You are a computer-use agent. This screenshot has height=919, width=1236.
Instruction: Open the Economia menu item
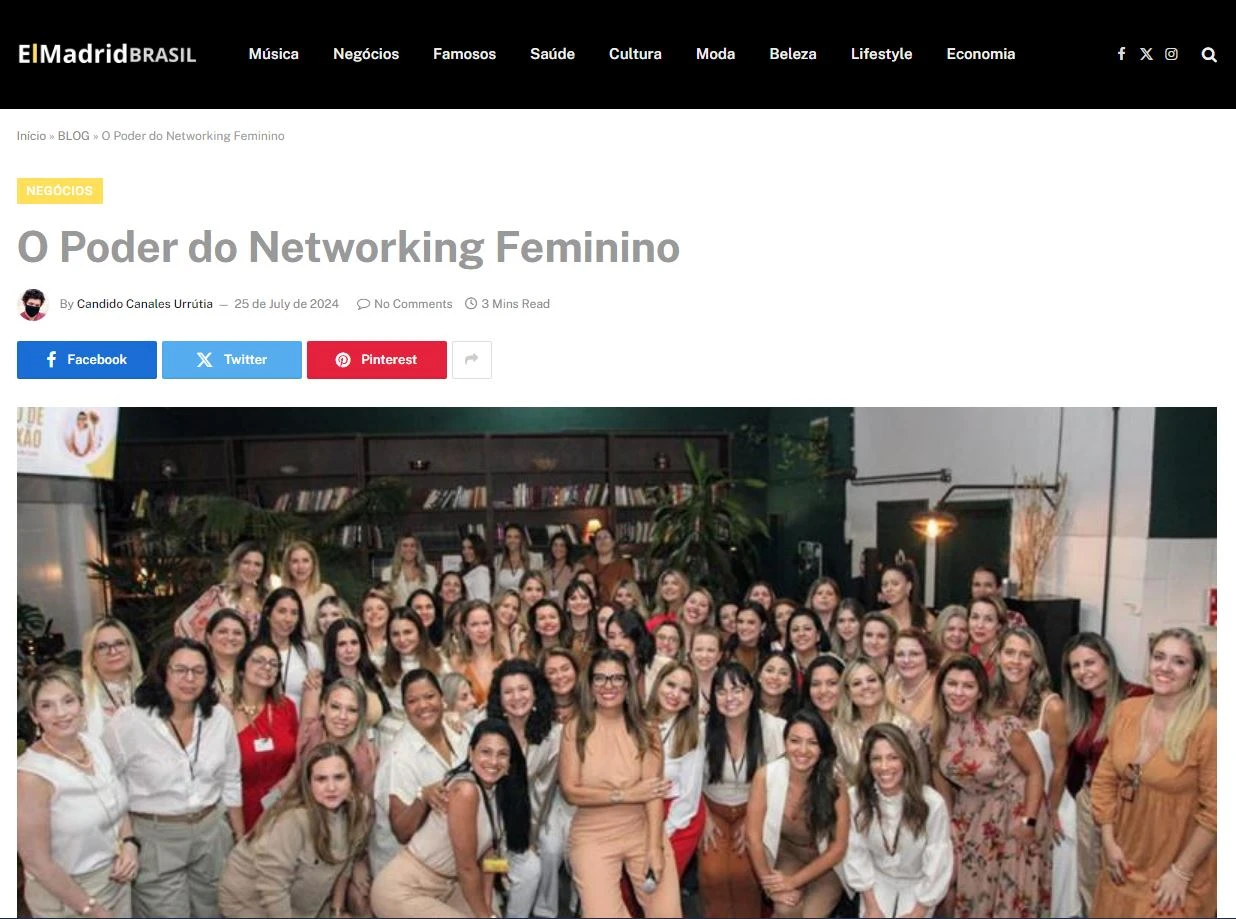pos(981,54)
